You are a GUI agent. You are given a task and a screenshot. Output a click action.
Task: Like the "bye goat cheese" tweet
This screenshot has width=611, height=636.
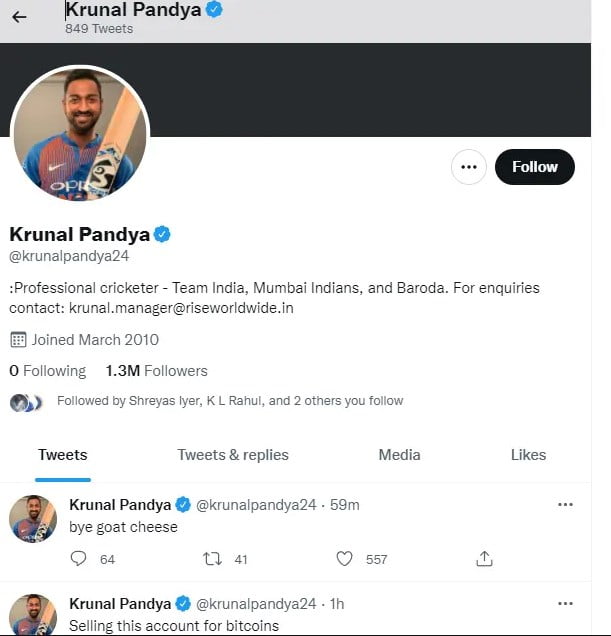click(344, 559)
